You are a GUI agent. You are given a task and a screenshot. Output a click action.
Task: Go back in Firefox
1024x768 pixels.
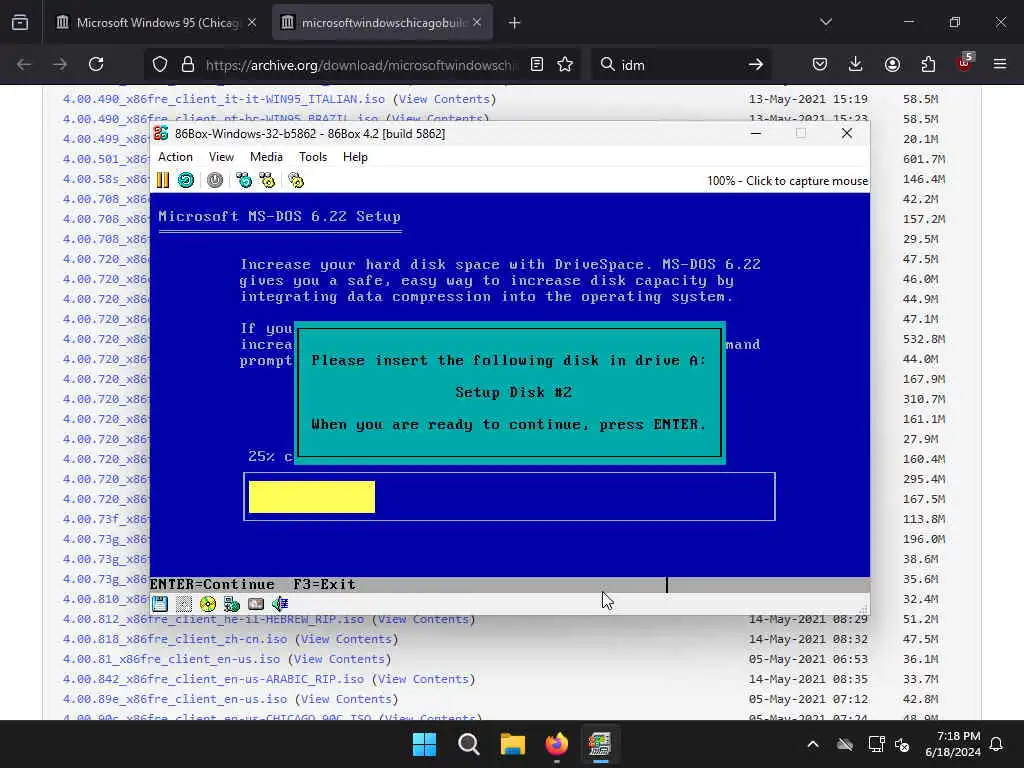point(24,64)
